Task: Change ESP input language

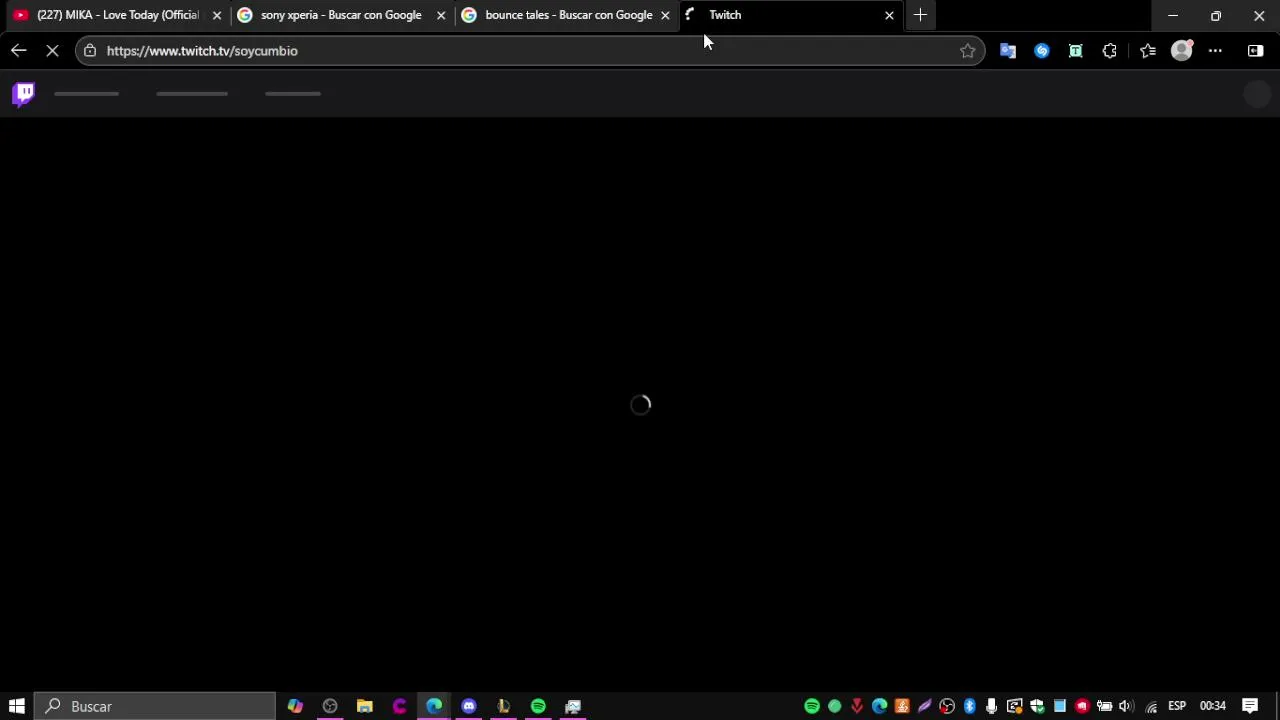Action: point(1177,706)
